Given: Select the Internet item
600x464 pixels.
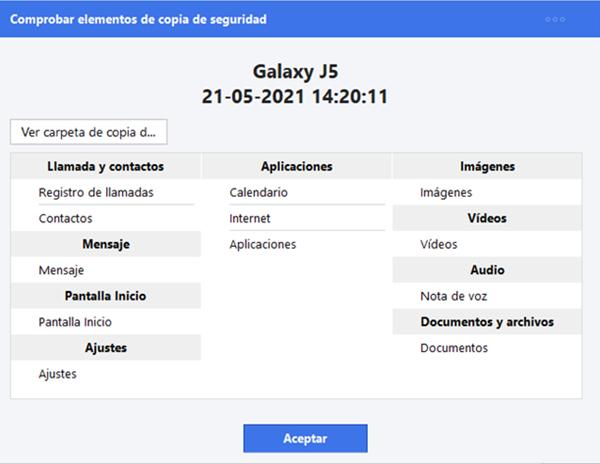Looking at the screenshot, I should coord(249,218).
